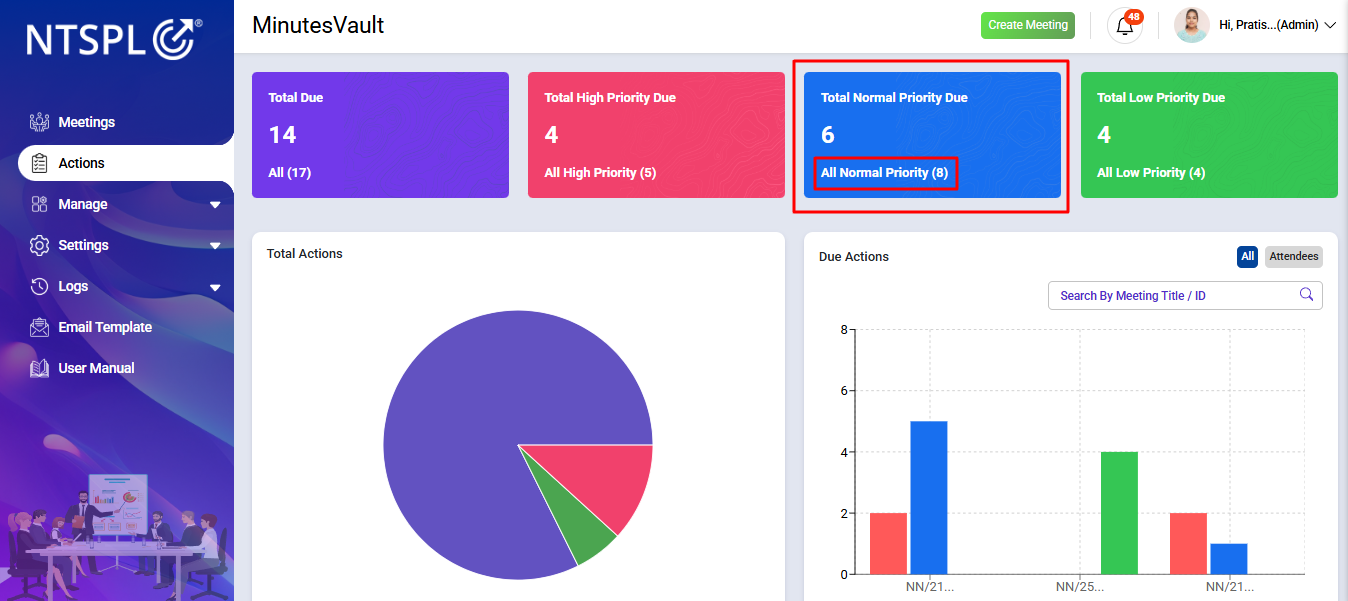1348x601 pixels.
Task: Switch Due Actions to All tab
Action: [1247, 257]
